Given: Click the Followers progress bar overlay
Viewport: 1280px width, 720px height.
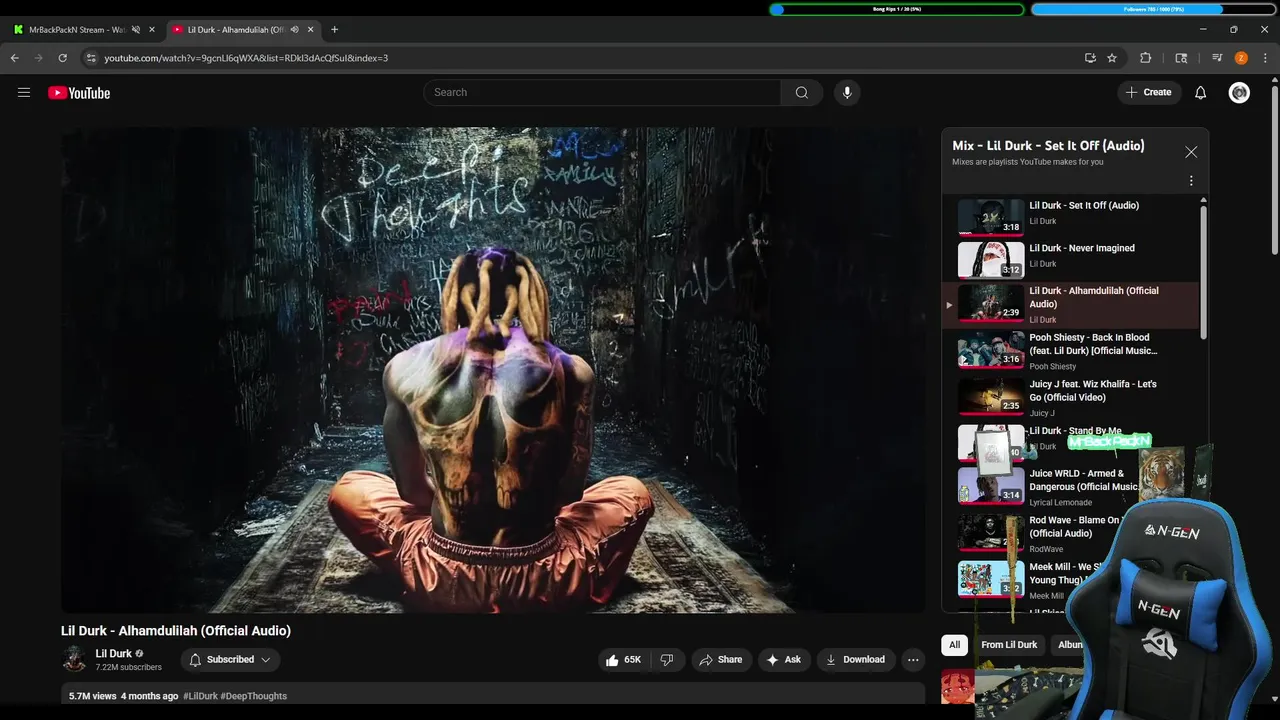Looking at the screenshot, I should point(1153,9).
